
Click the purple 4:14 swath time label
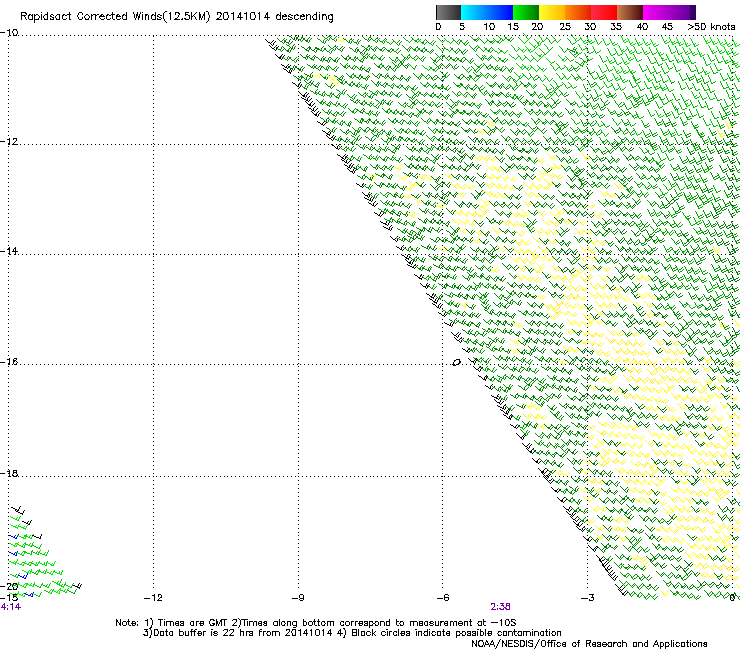tap(10, 607)
